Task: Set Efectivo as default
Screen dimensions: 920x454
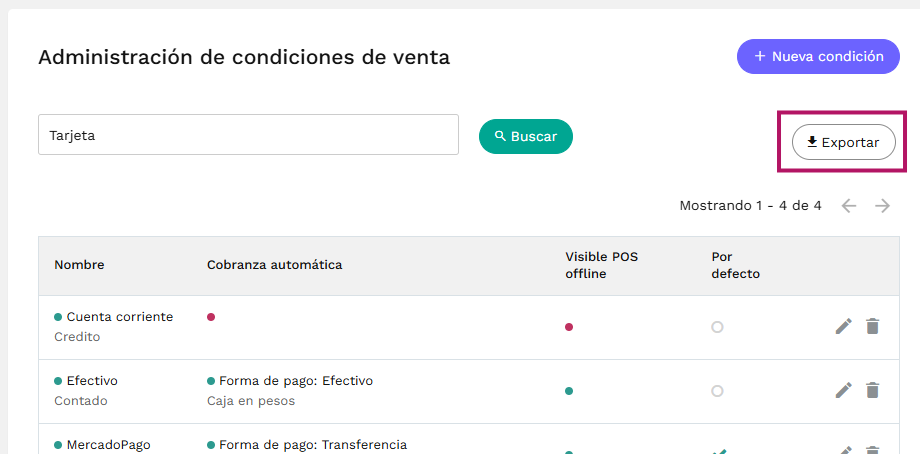Action: point(717,391)
